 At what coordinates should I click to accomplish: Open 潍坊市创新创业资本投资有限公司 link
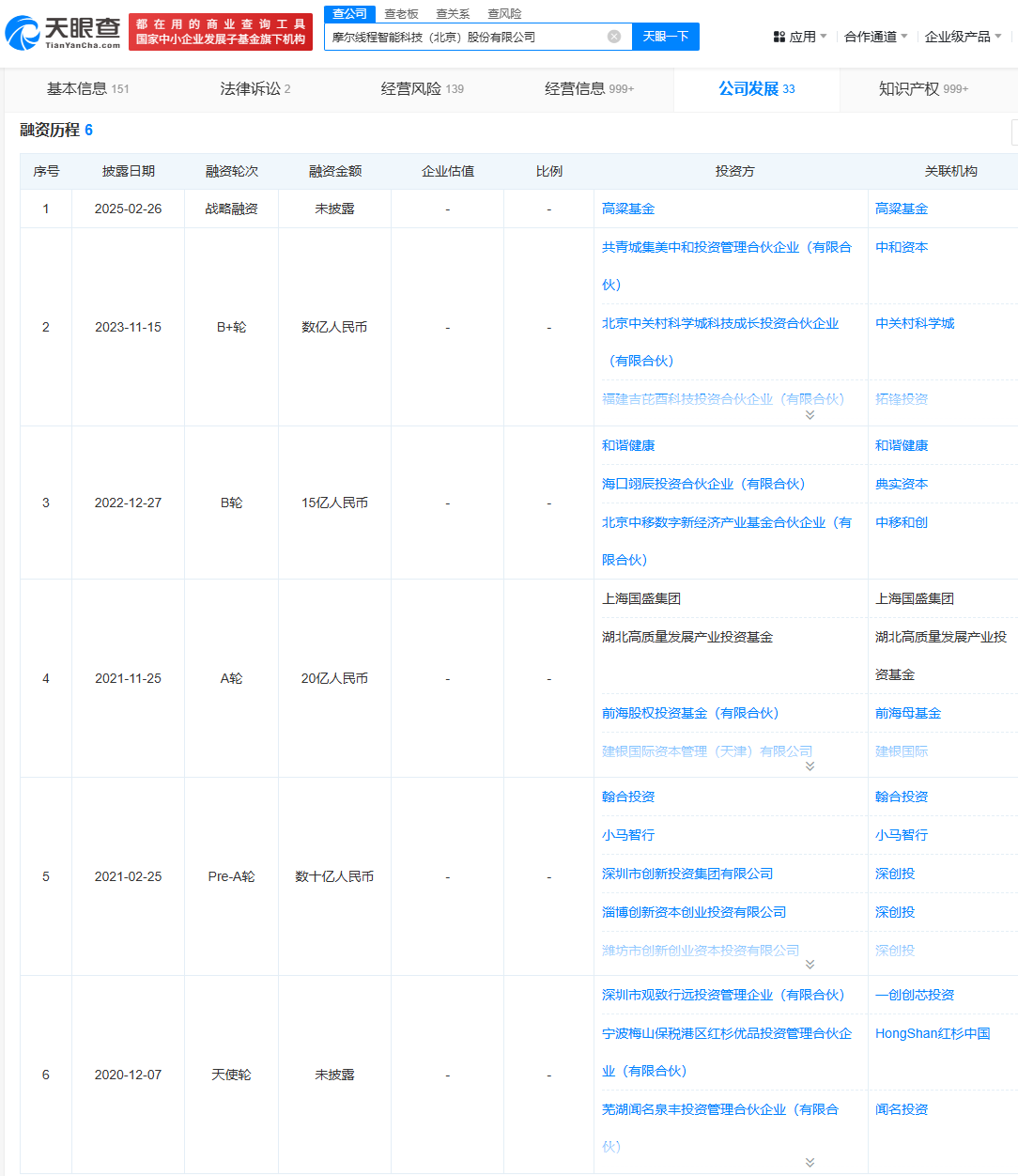click(701, 951)
